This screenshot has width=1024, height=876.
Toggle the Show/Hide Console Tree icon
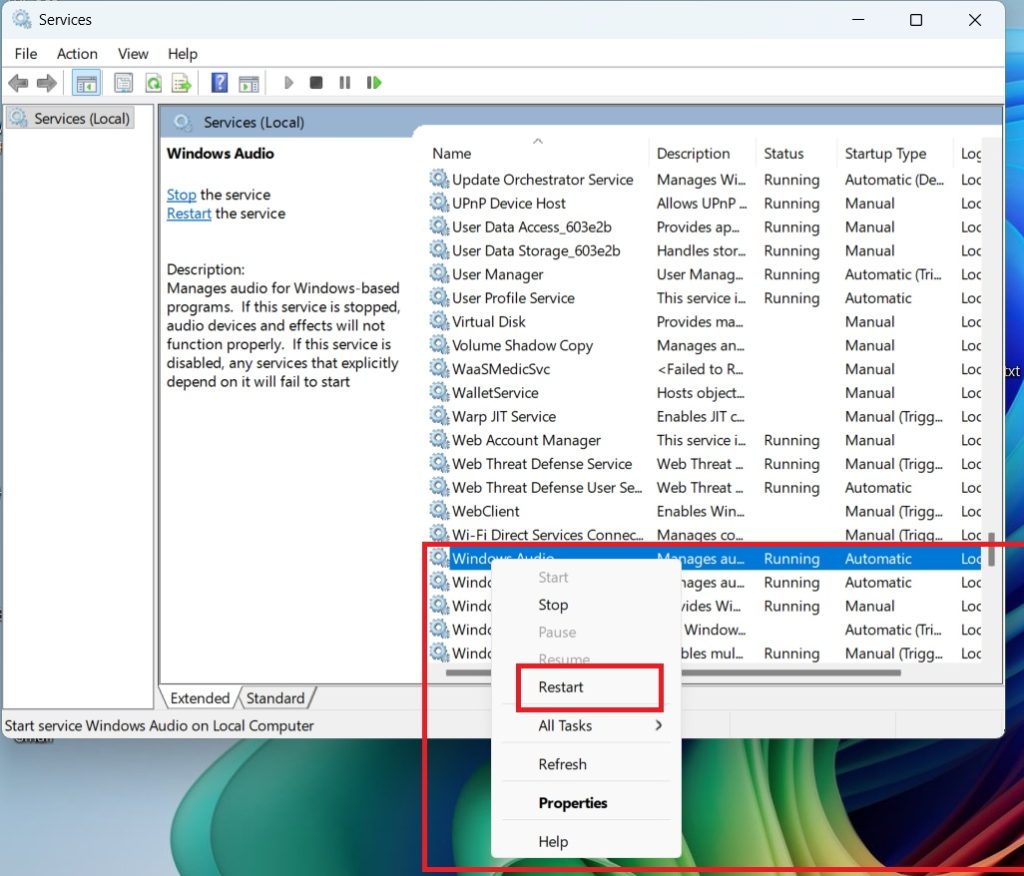coord(86,83)
